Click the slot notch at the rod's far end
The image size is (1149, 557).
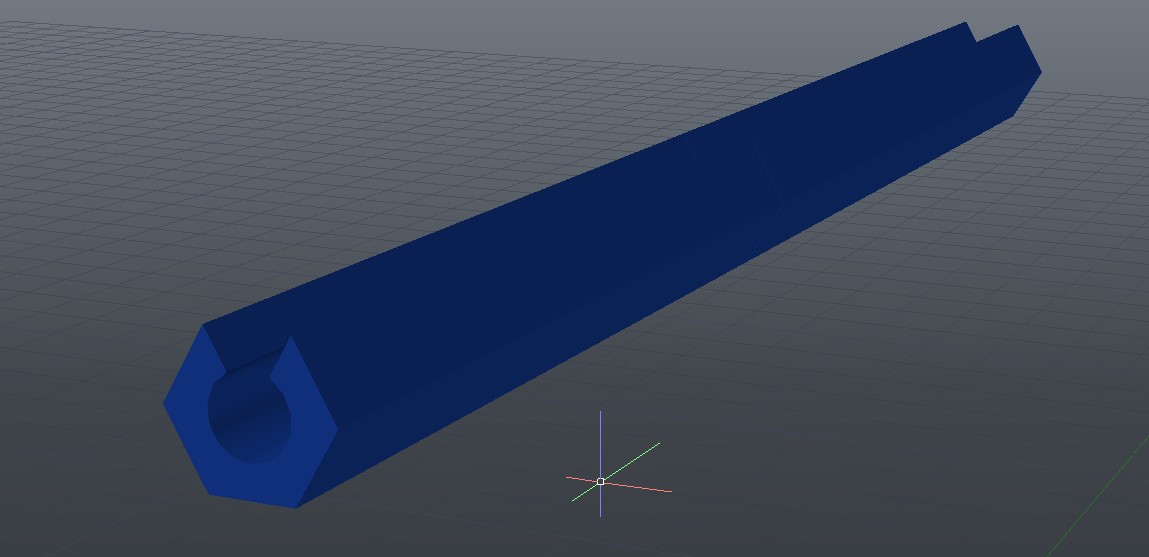click(978, 35)
